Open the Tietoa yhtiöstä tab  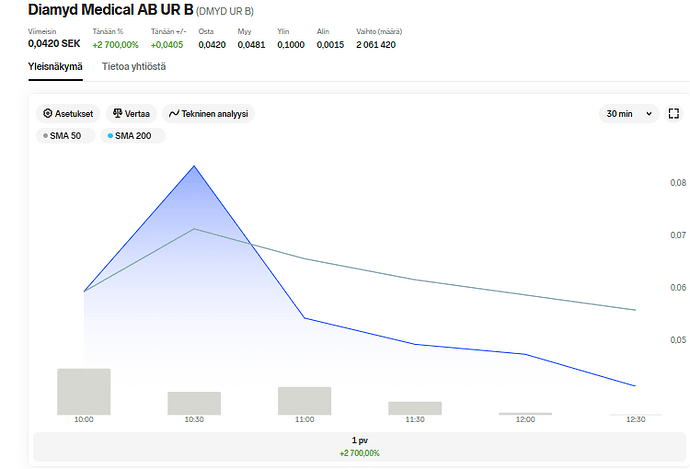134,66
